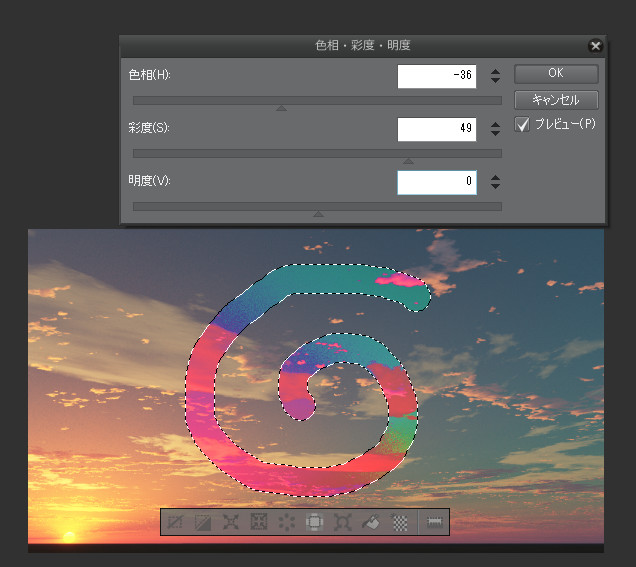Viewport: 636px width, 567px height.
Task: Click the 明度(V) field showing 0
Action: pyautogui.click(x=437, y=183)
